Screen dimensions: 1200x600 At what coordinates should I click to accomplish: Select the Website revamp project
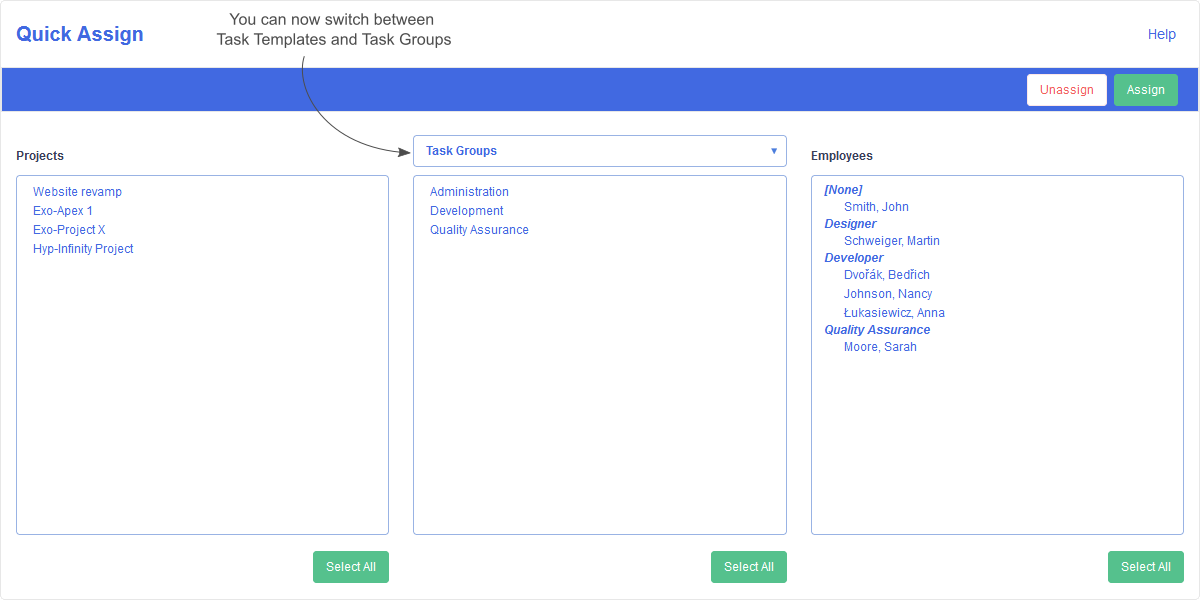pos(77,192)
